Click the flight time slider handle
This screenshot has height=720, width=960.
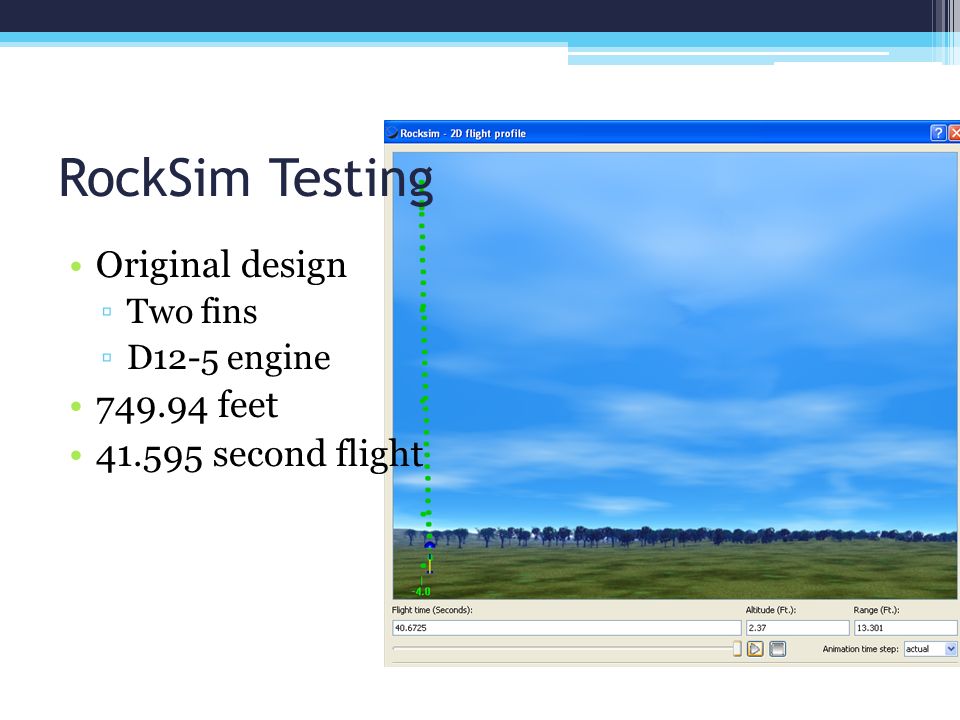(737, 649)
